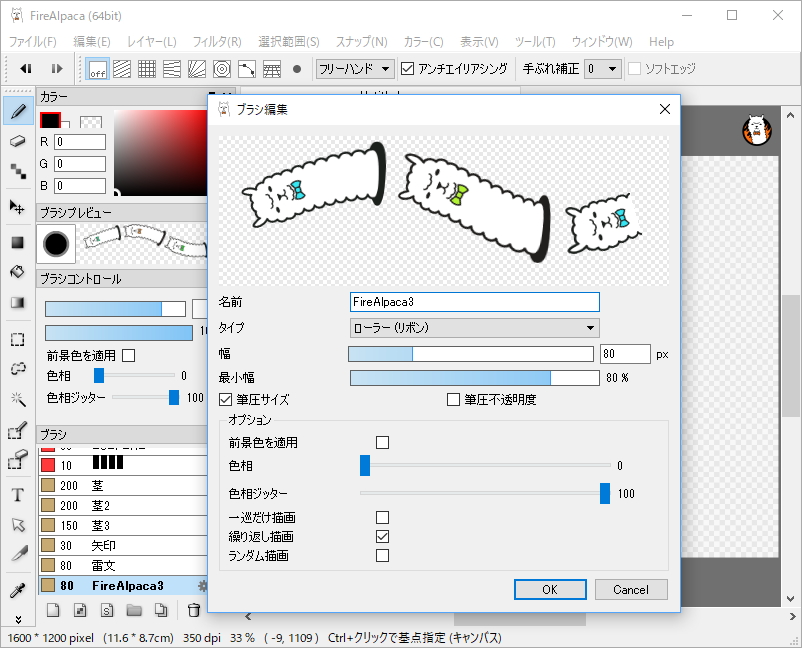Enable 3D perspective snap
This screenshot has width=802, height=648.
point(272,69)
